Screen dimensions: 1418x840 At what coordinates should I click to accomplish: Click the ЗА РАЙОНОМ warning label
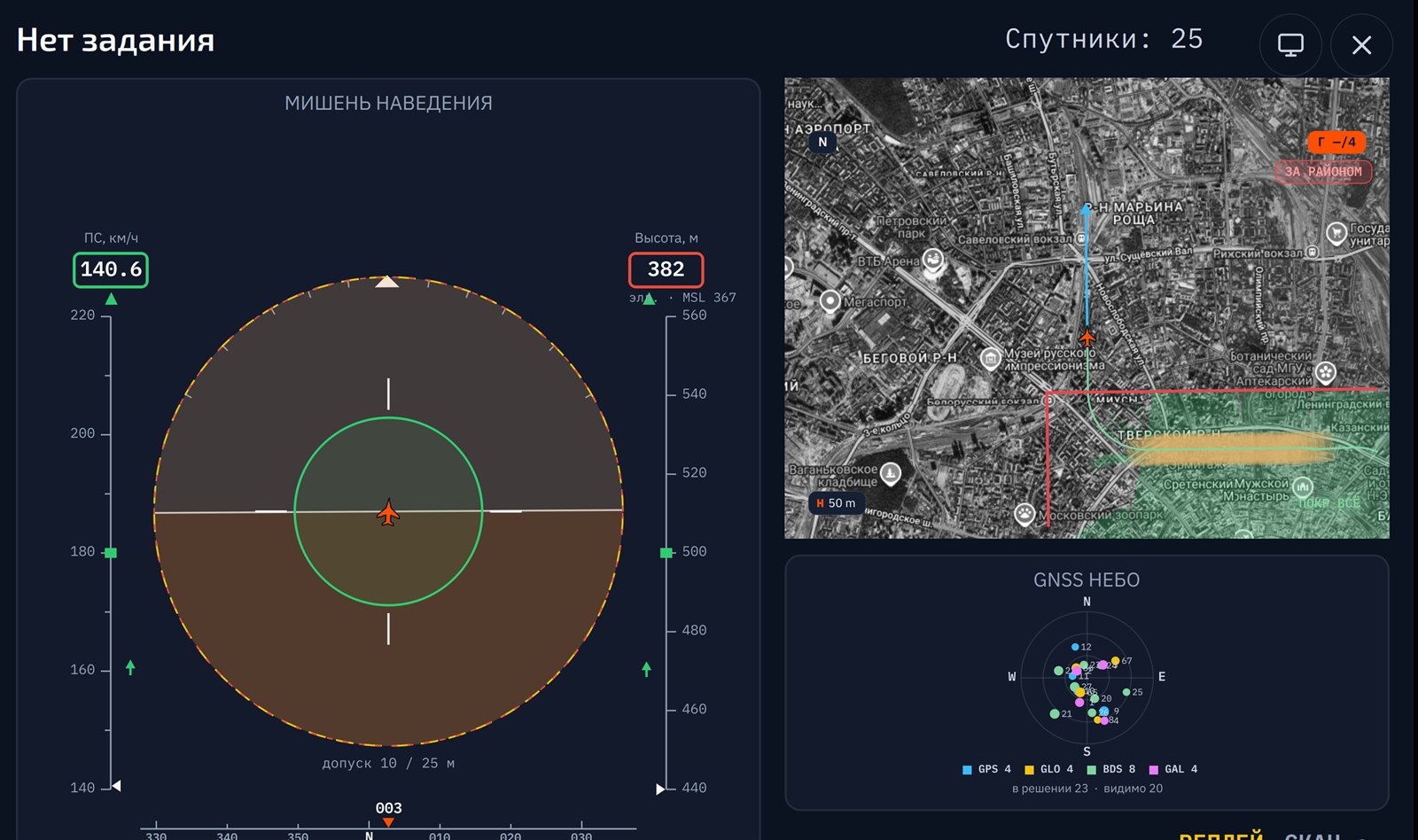click(x=1323, y=171)
